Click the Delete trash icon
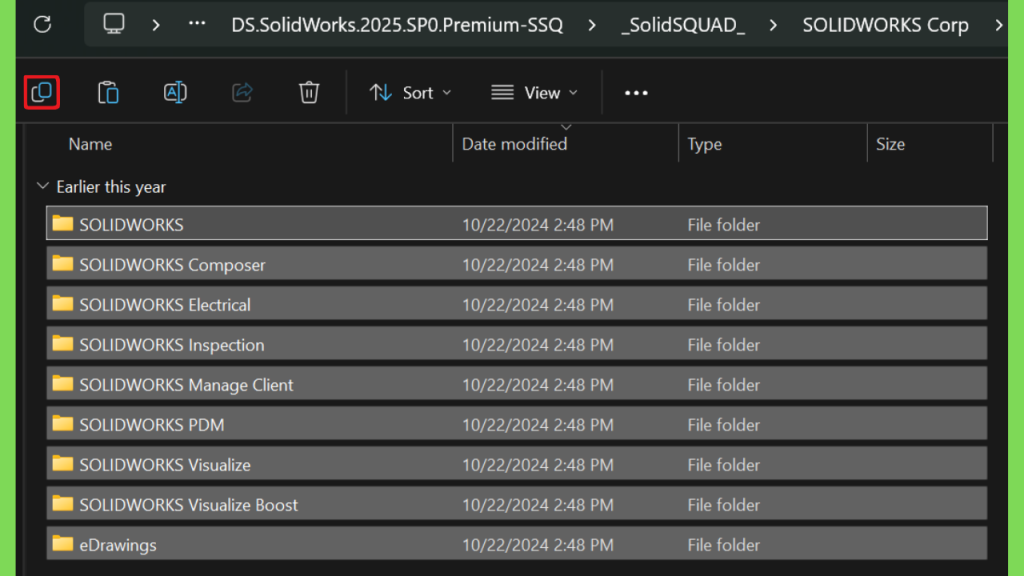Image resolution: width=1024 pixels, height=576 pixels. tap(309, 92)
